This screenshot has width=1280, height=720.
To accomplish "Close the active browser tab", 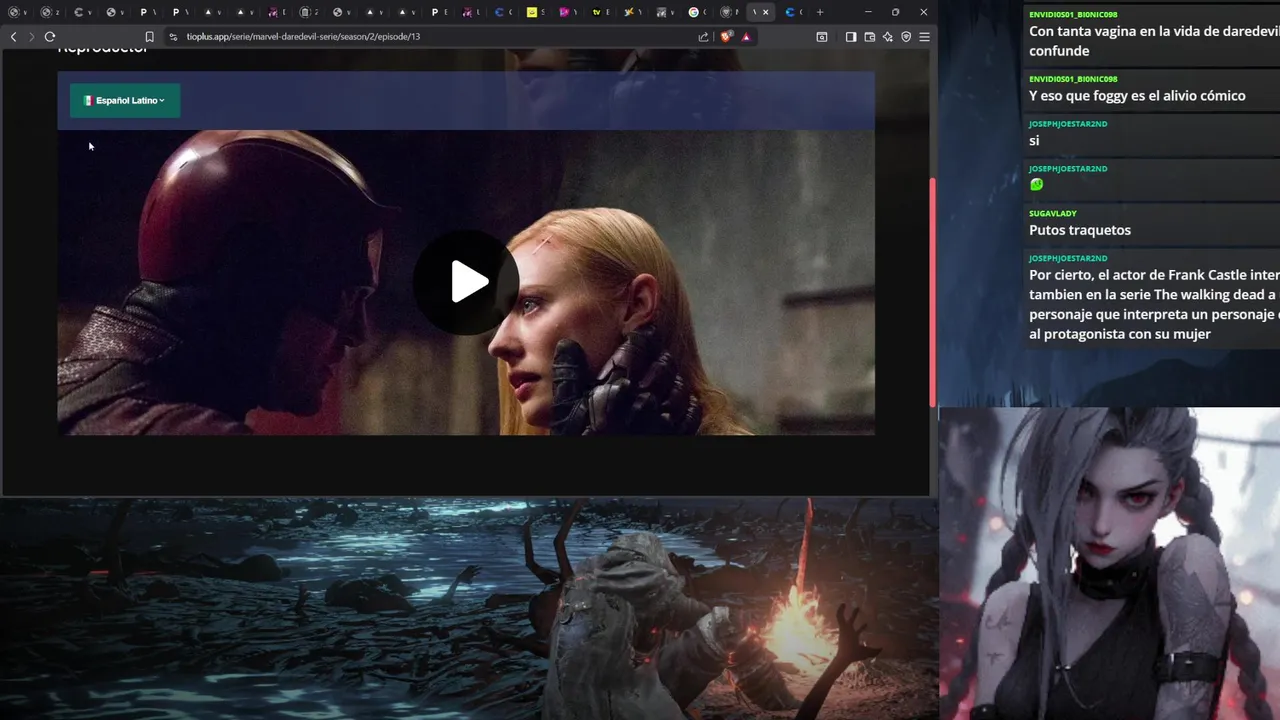I will (x=766, y=12).
